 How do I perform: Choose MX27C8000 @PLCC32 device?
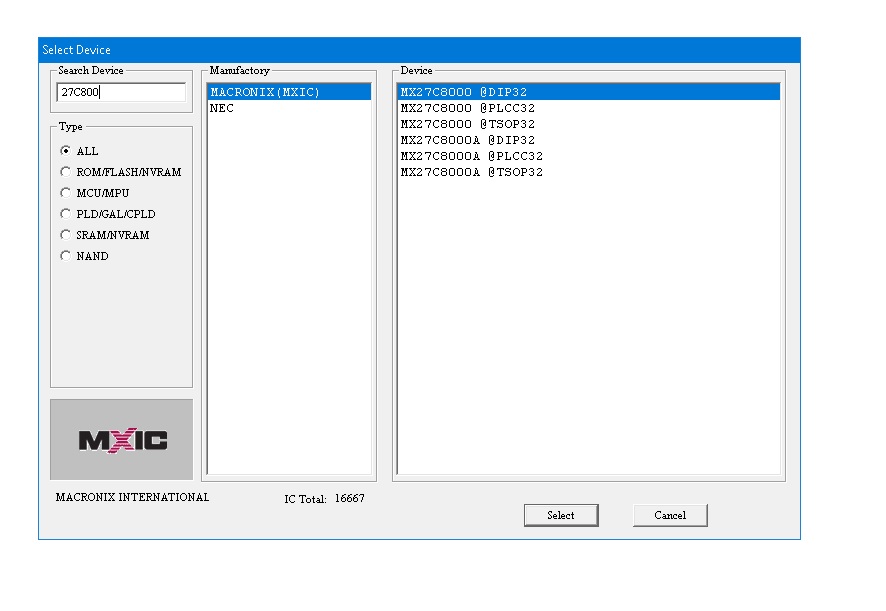pos(589,108)
